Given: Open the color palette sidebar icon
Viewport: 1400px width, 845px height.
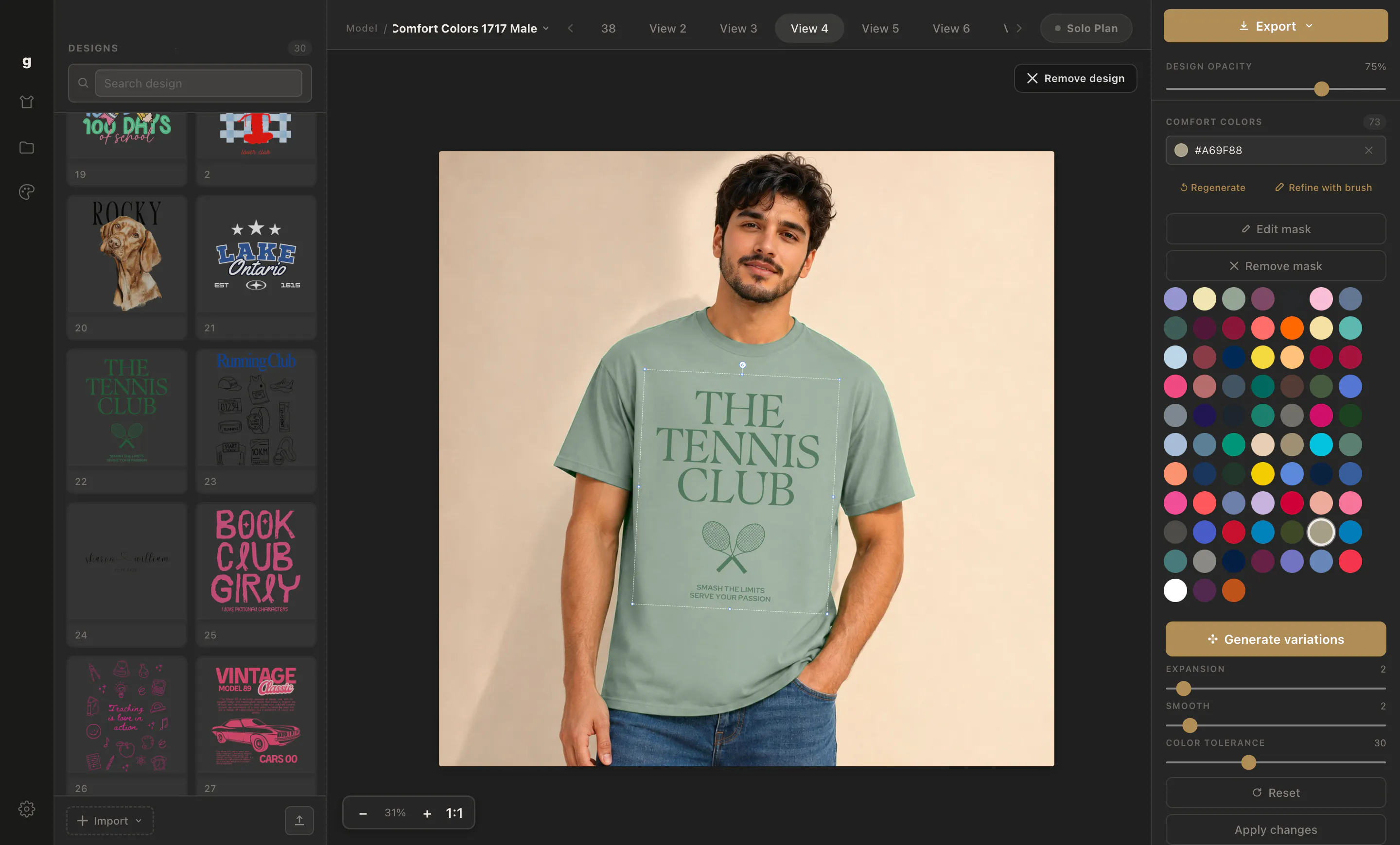Looking at the screenshot, I should tap(27, 192).
